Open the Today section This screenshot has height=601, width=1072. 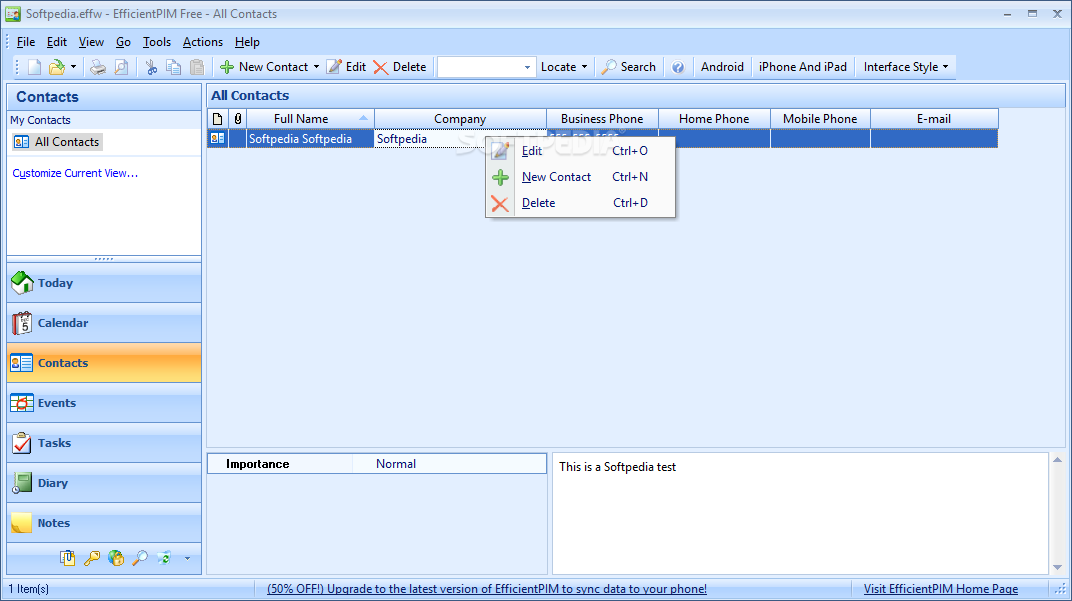click(104, 283)
